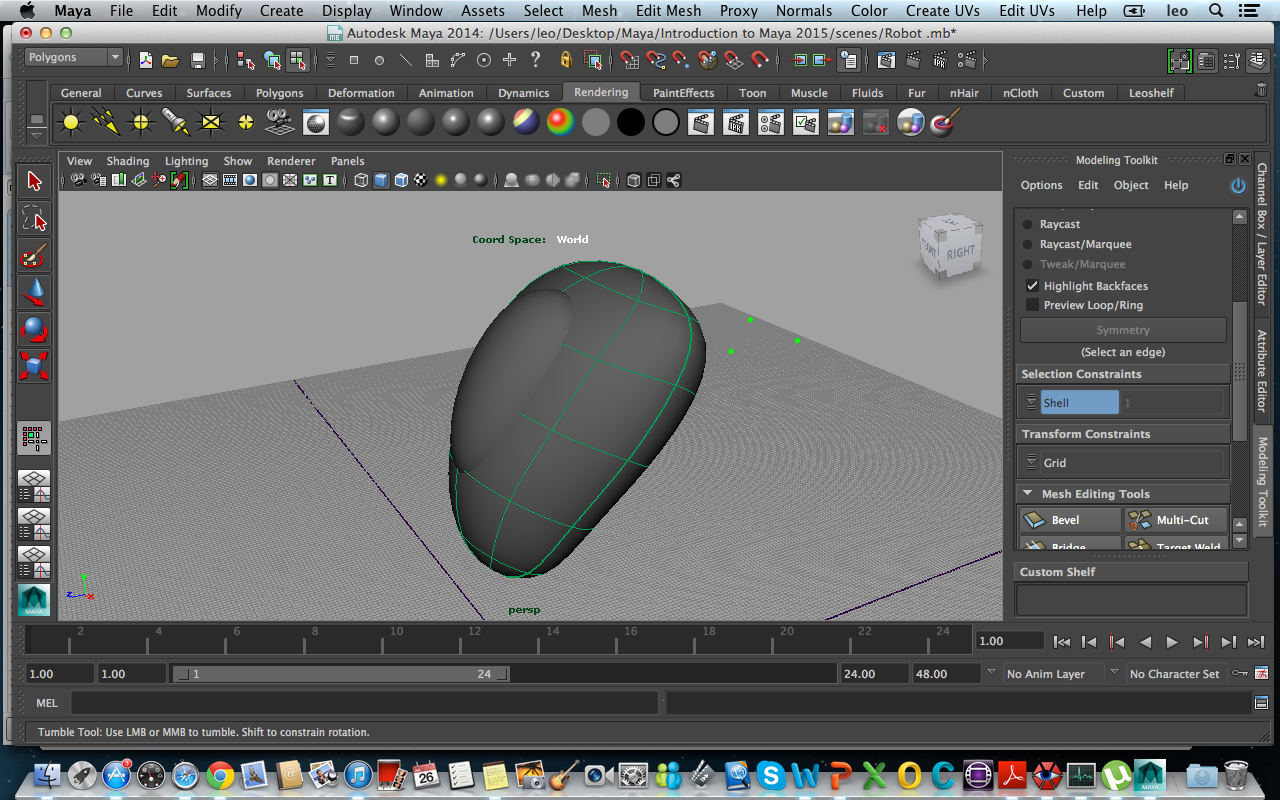Choose the Paint Selection tool
This screenshot has width=1280, height=800.
tap(34, 255)
